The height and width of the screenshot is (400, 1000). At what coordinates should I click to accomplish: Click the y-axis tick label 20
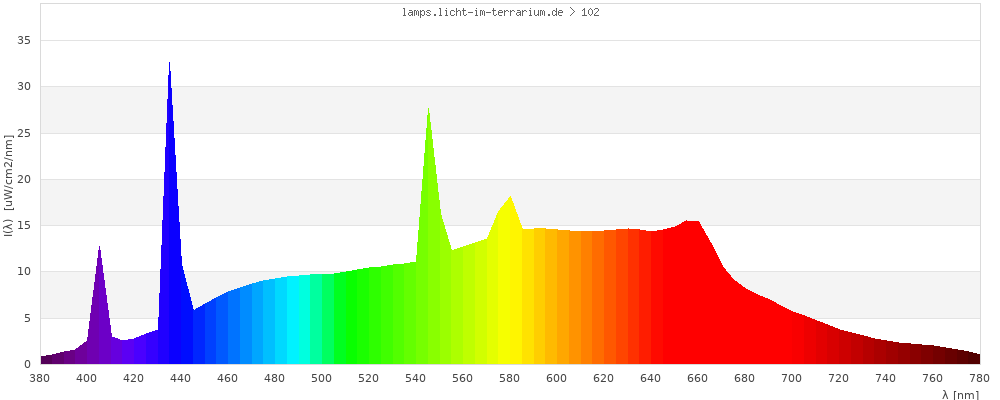24,179
